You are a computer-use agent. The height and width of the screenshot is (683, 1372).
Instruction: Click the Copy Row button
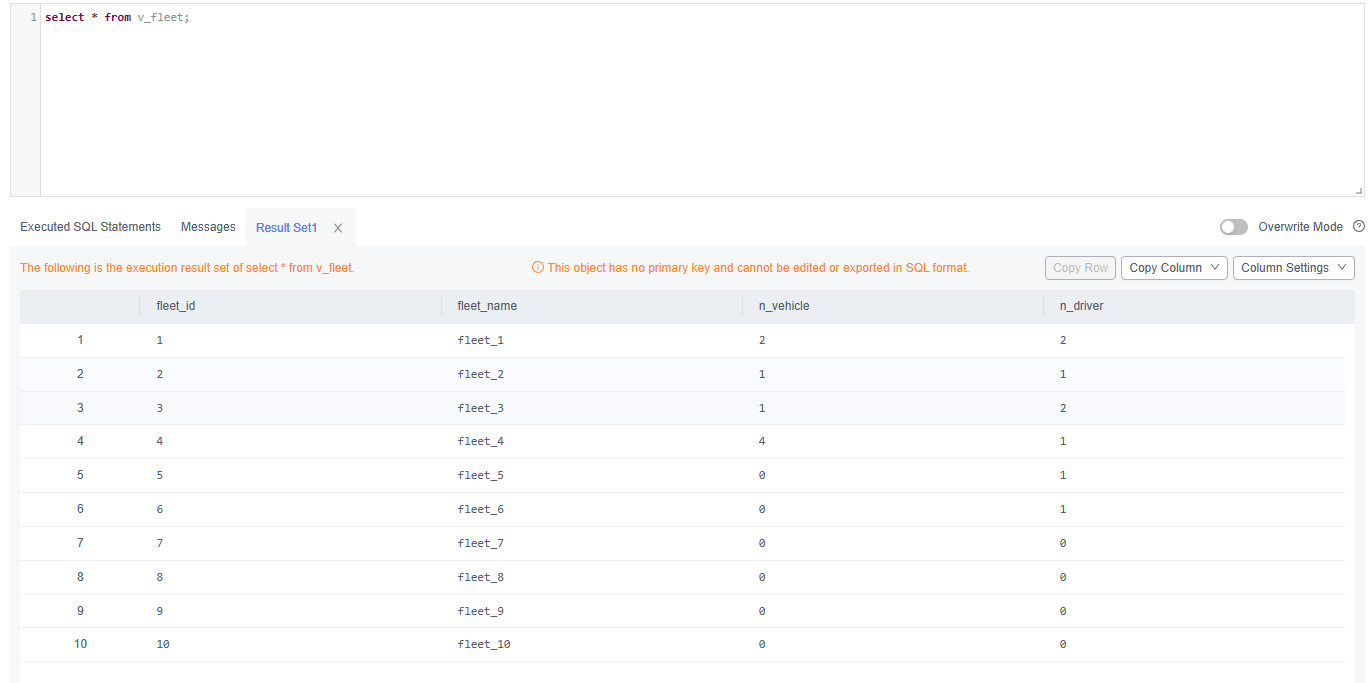tap(1080, 268)
